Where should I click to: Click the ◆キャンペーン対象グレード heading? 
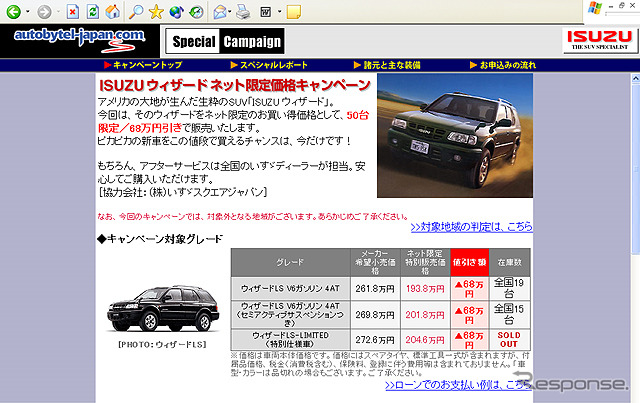160,239
